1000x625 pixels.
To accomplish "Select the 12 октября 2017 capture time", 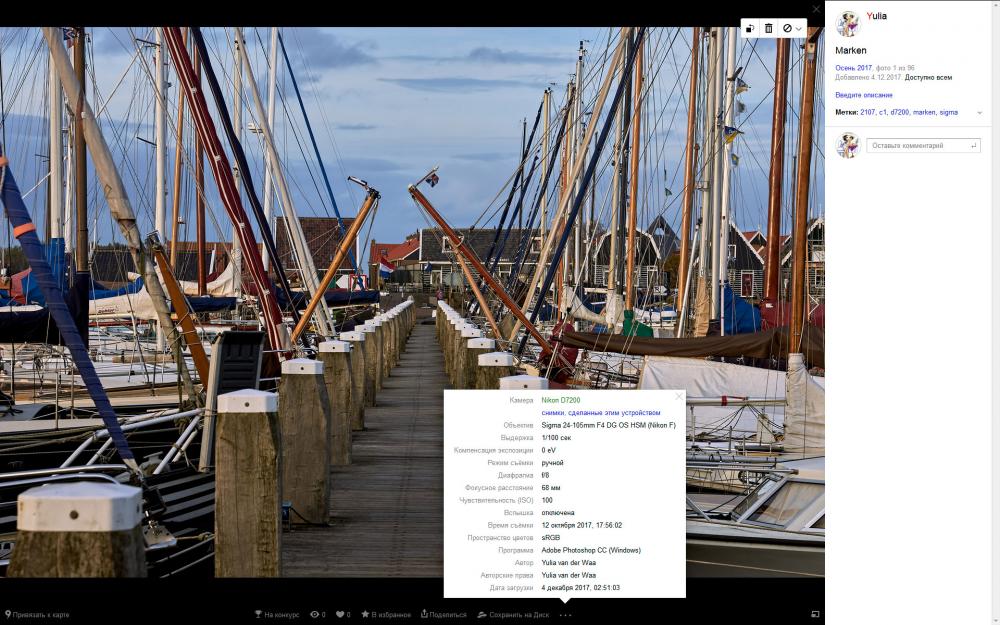I will click(x=582, y=526).
